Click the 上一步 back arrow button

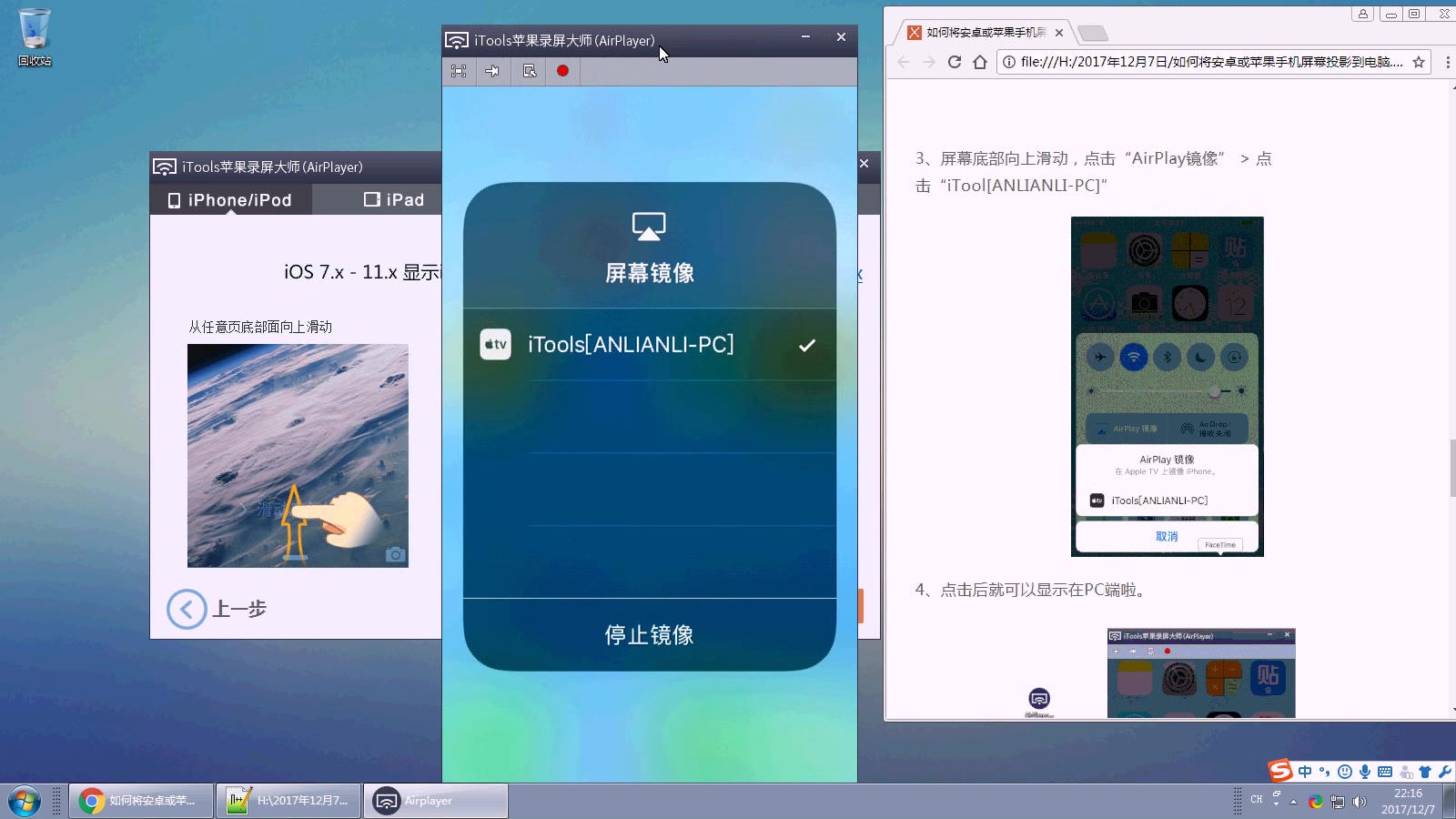pos(187,609)
